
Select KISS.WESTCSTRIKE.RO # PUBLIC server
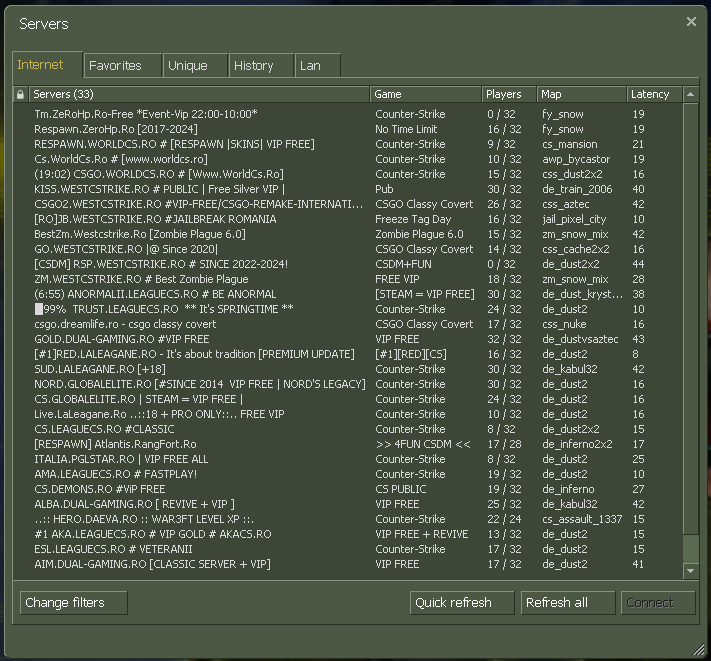point(348,189)
